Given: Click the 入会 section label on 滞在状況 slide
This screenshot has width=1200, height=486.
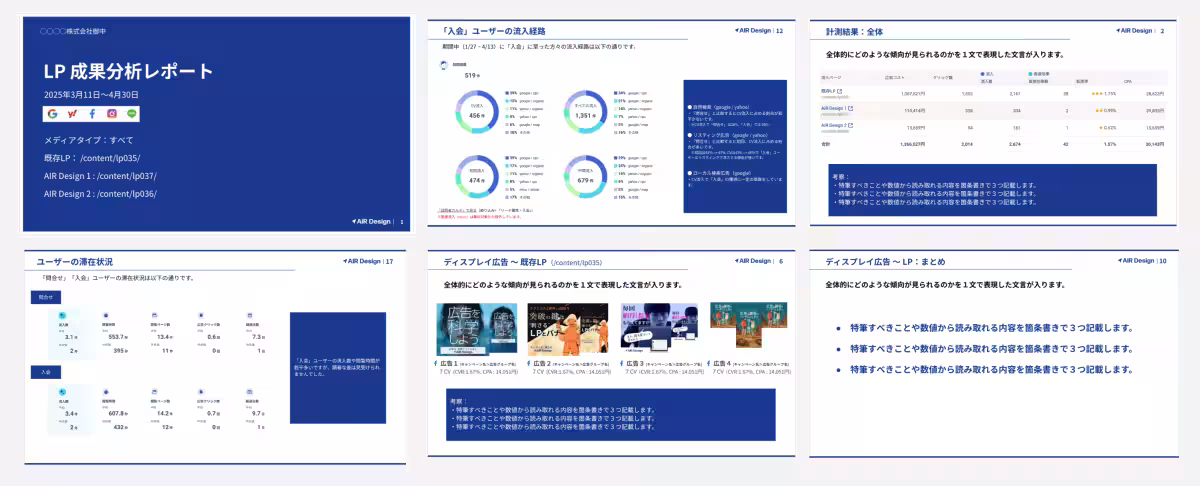Looking at the screenshot, I should [45, 370].
